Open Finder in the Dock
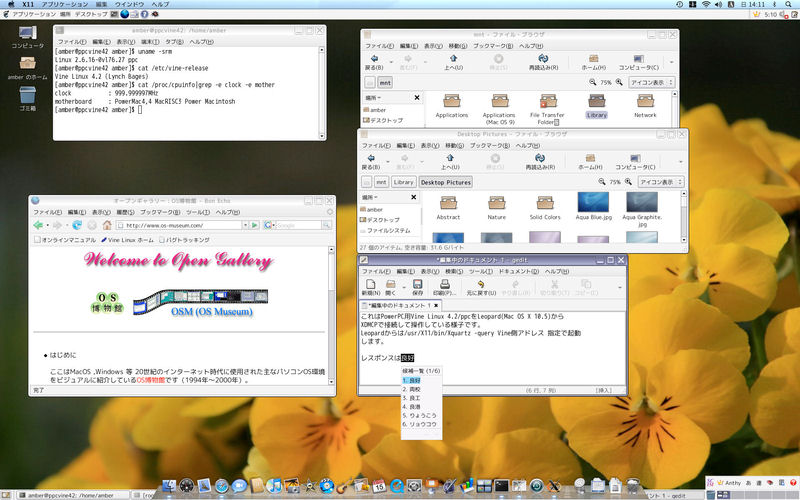 tap(169, 485)
